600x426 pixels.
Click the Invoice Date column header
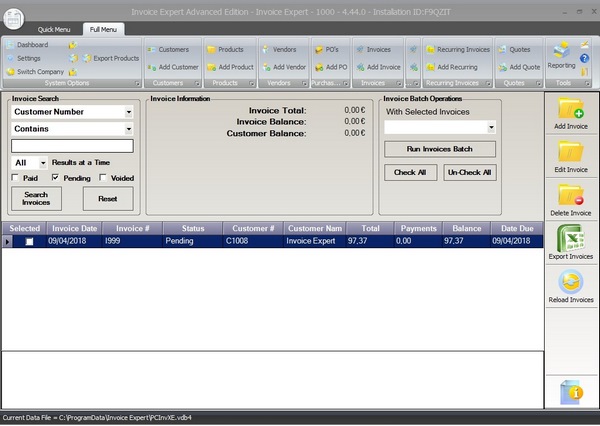click(x=74, y=229)
